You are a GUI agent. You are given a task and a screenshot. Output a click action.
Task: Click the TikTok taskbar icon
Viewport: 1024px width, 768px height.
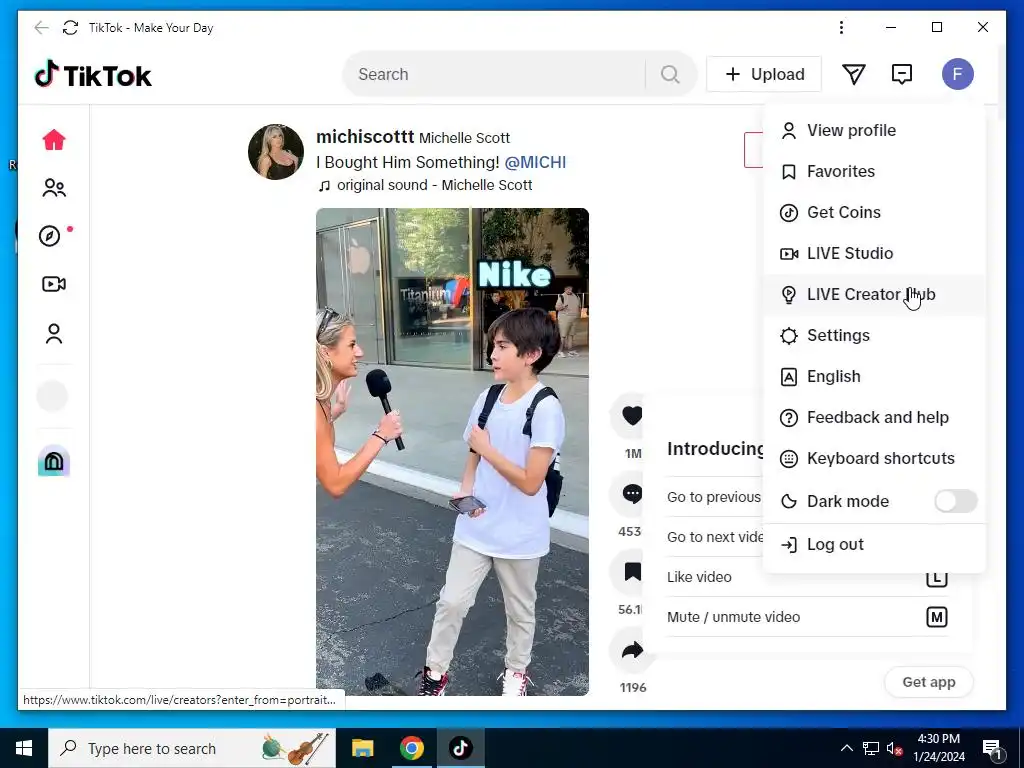click(460, 748)
